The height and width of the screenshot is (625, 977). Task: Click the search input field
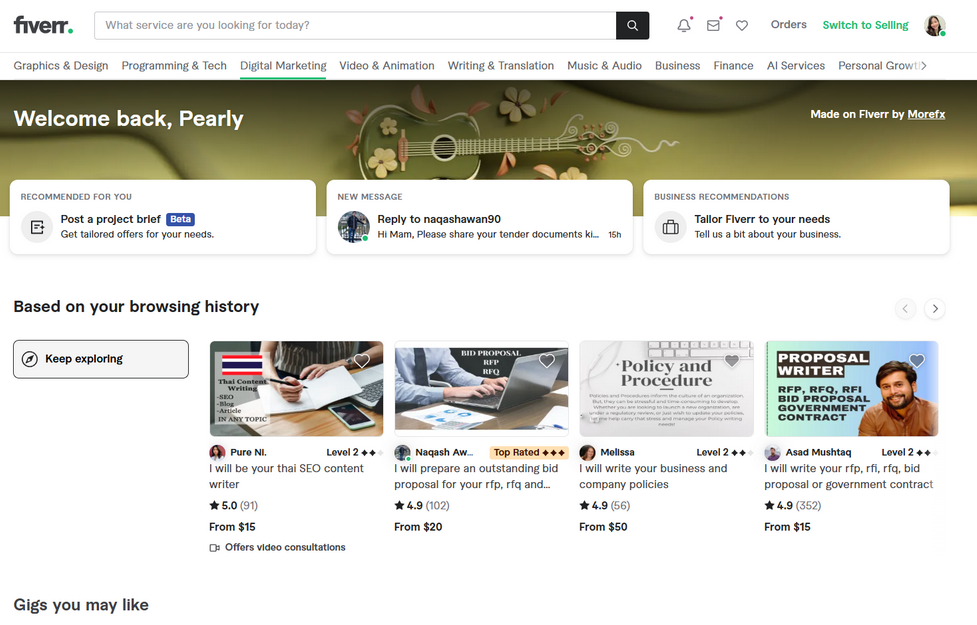tap(355, 26)
